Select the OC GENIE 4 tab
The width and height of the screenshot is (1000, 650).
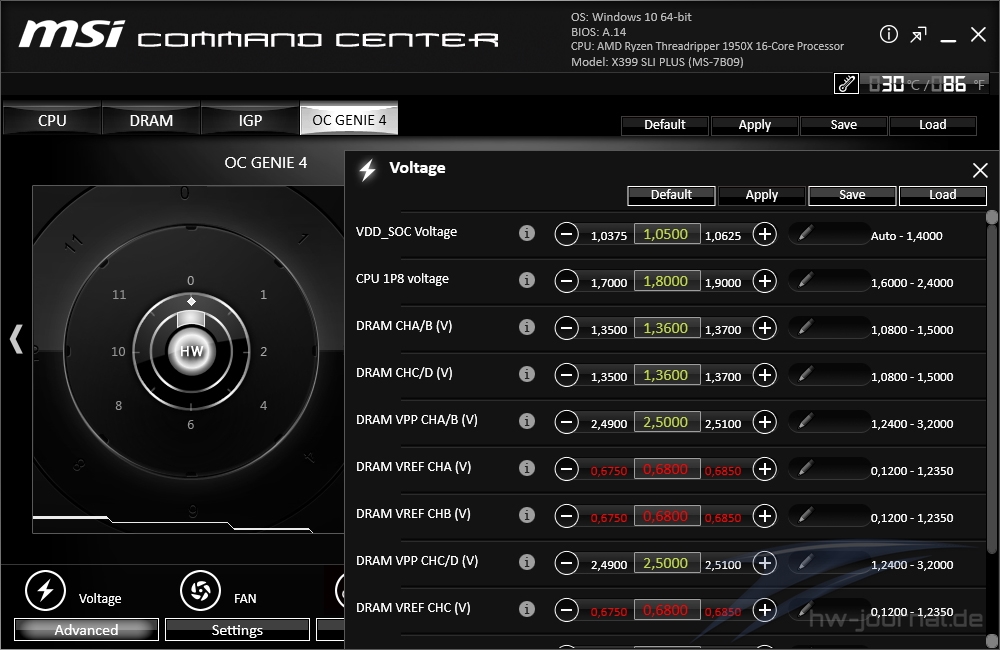point(349,119)
